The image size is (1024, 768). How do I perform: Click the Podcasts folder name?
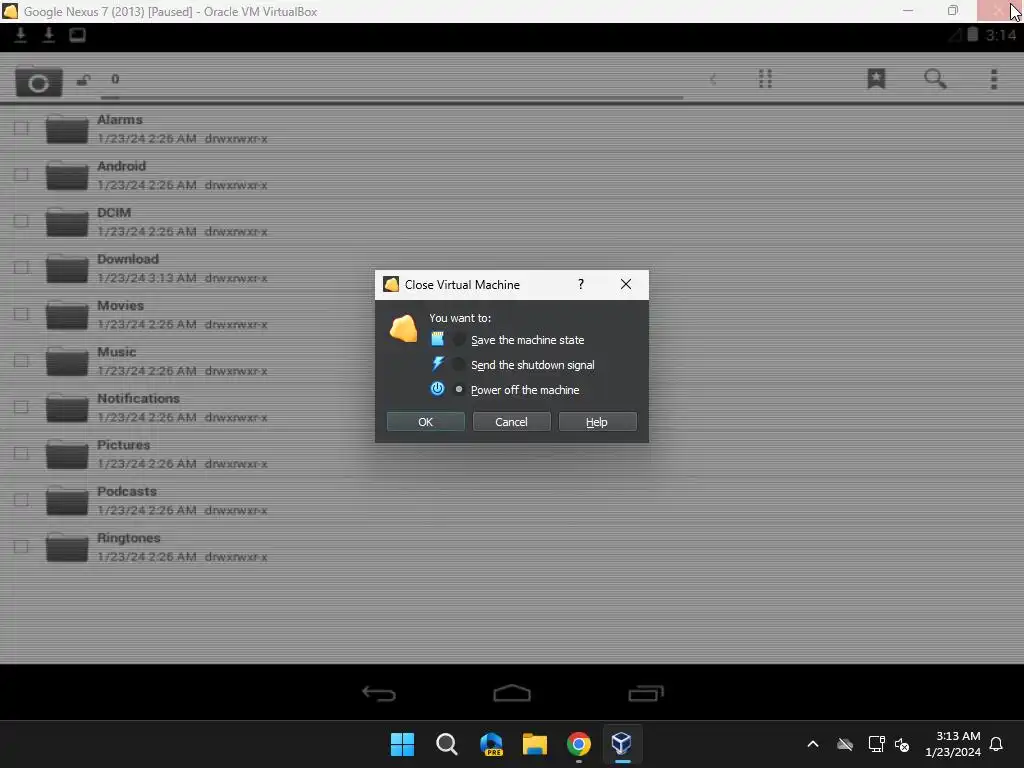[x=127, y=490]
